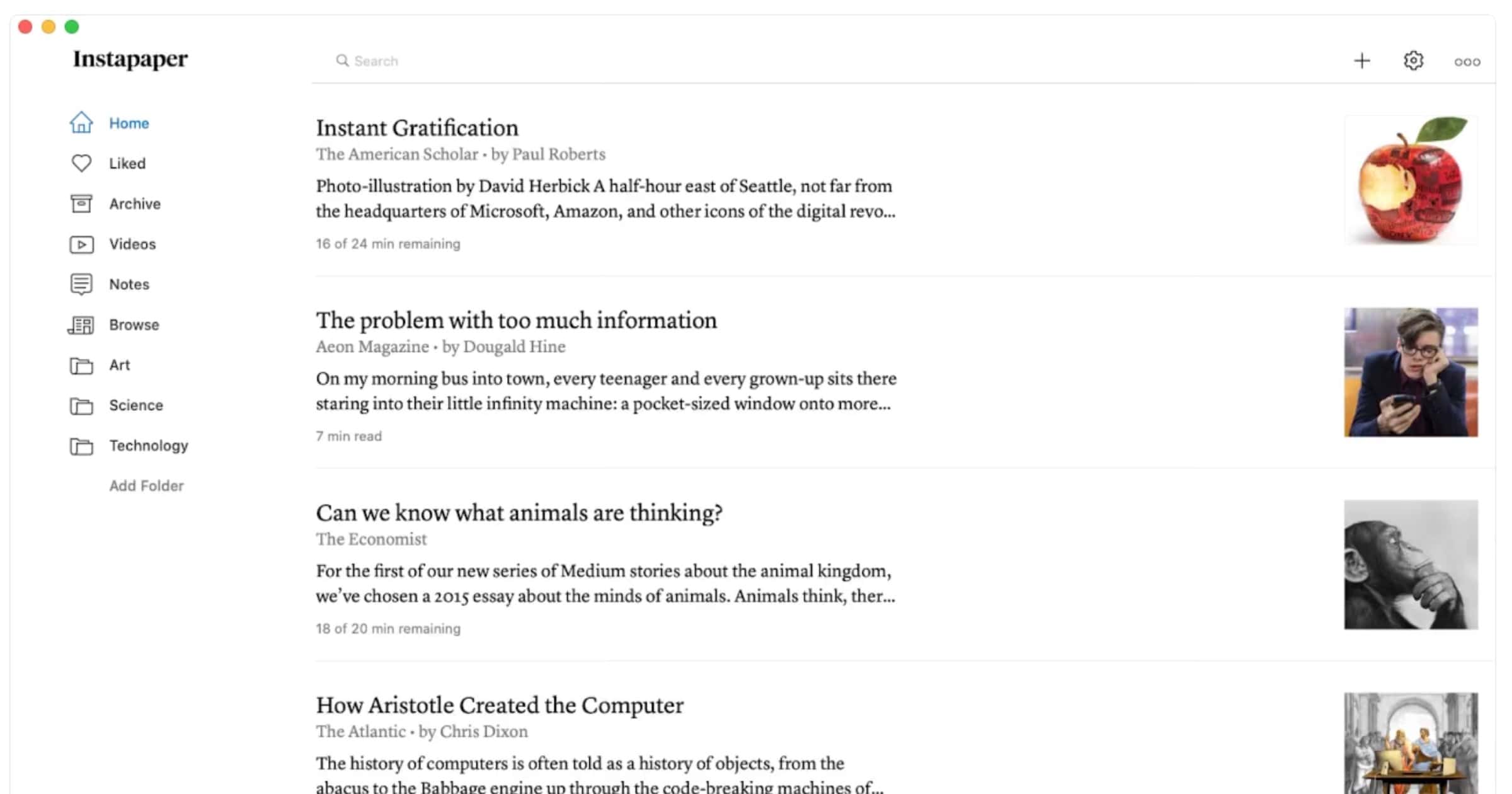Viewport: 1512px width, 794px height.
Task: Click the settings gear icon
Action: [1413, 61]
